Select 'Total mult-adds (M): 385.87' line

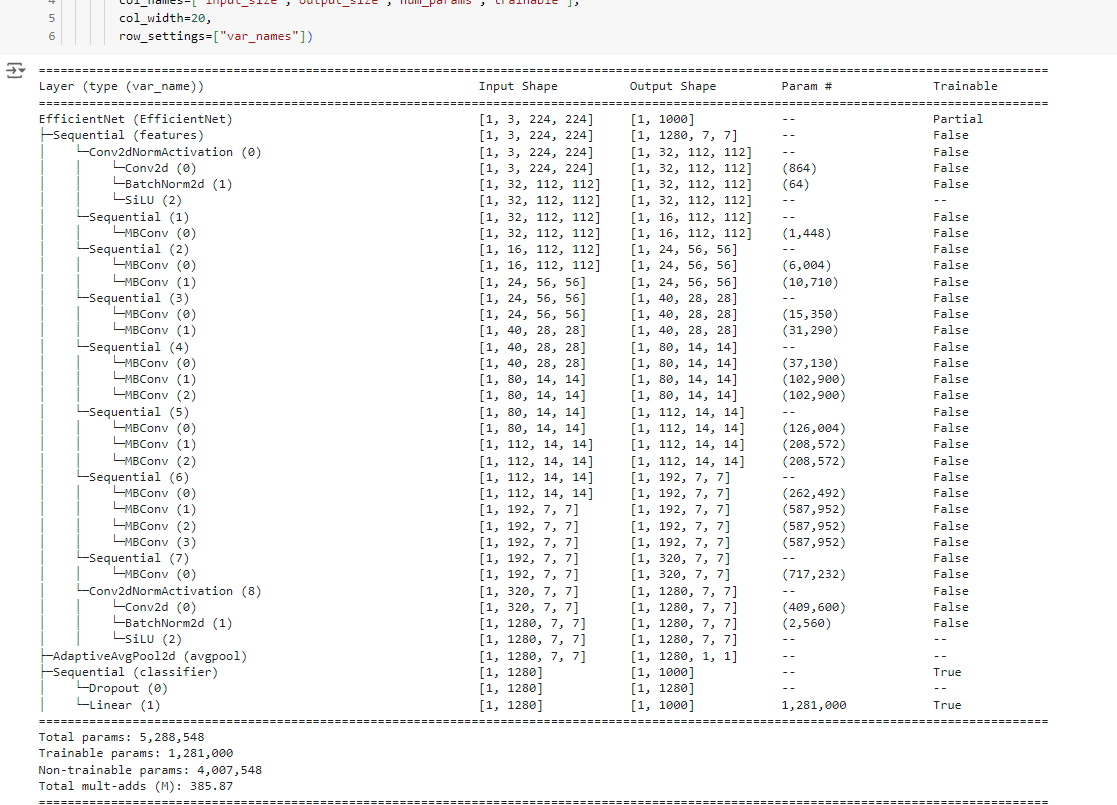pos(136,786)
